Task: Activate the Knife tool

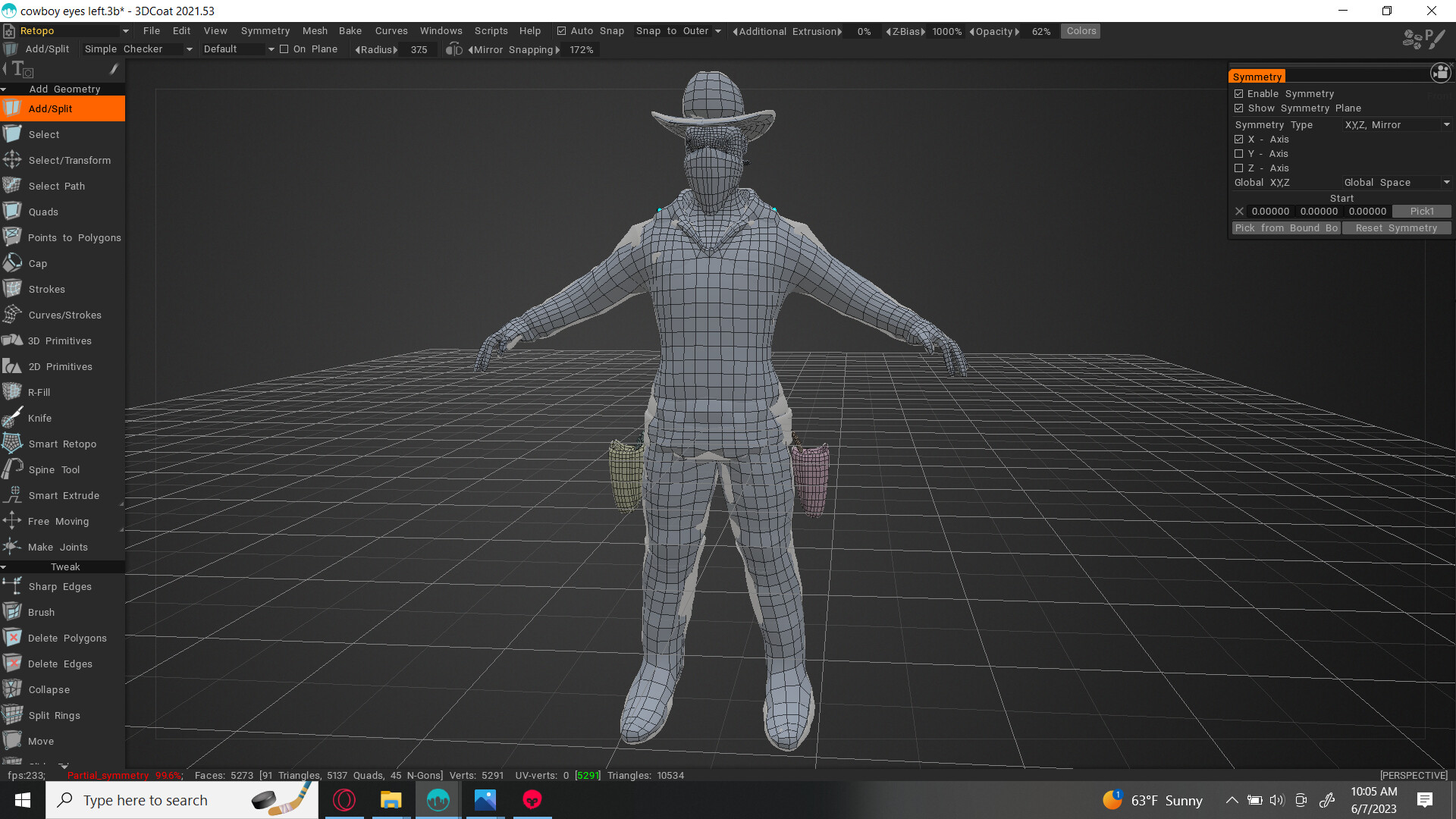Action: click(x=40, y=418)
